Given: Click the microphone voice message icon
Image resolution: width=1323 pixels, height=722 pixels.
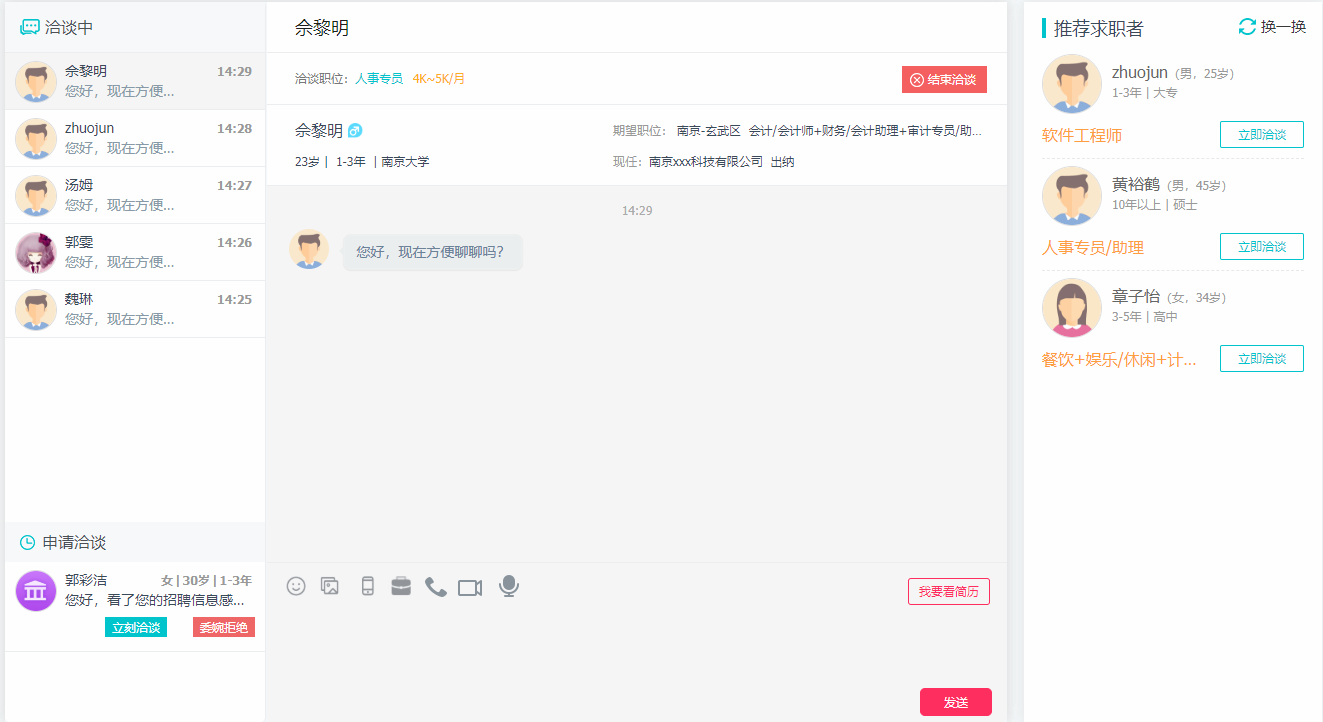Looking at the screenshot, I should point(508,586).
